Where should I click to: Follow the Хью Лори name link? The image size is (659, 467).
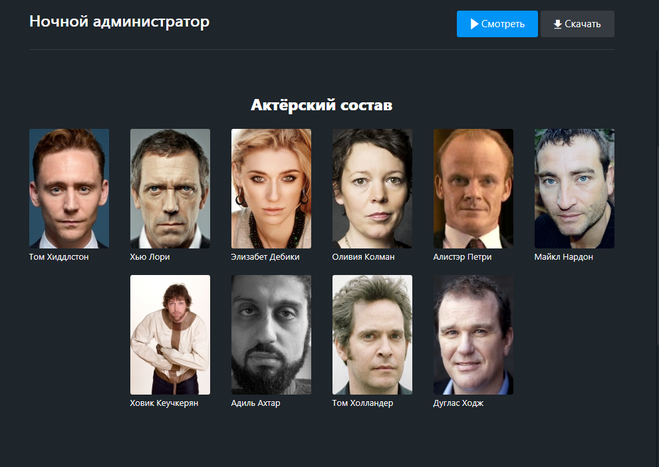[150, 257]
